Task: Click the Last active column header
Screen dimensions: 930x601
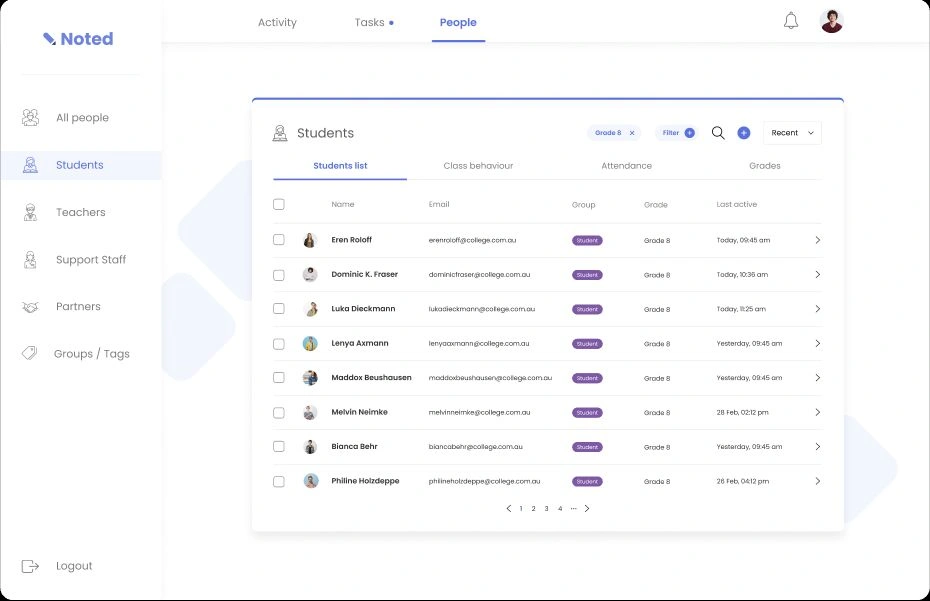Action: pos(737,204)
